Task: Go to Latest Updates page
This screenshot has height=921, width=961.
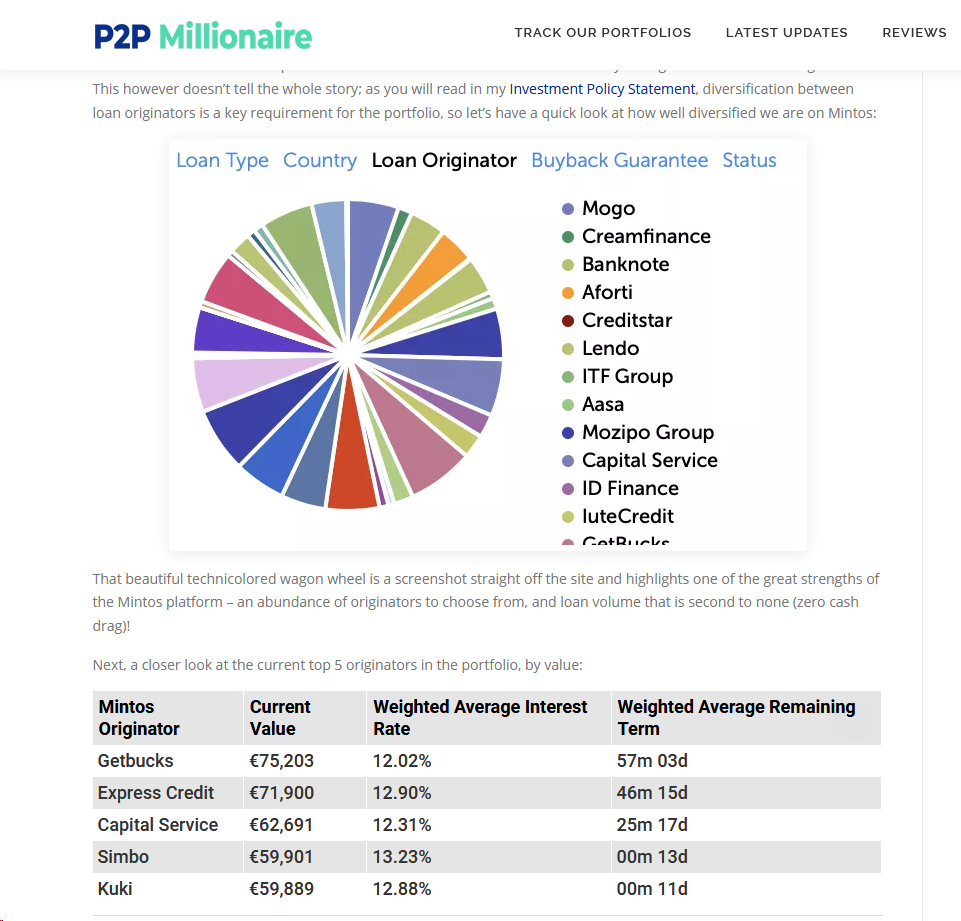Action: click(x=786, y=33)
